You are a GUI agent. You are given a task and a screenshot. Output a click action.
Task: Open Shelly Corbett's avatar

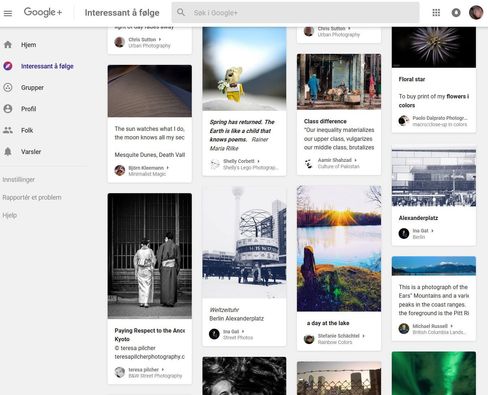coord(214,164)
